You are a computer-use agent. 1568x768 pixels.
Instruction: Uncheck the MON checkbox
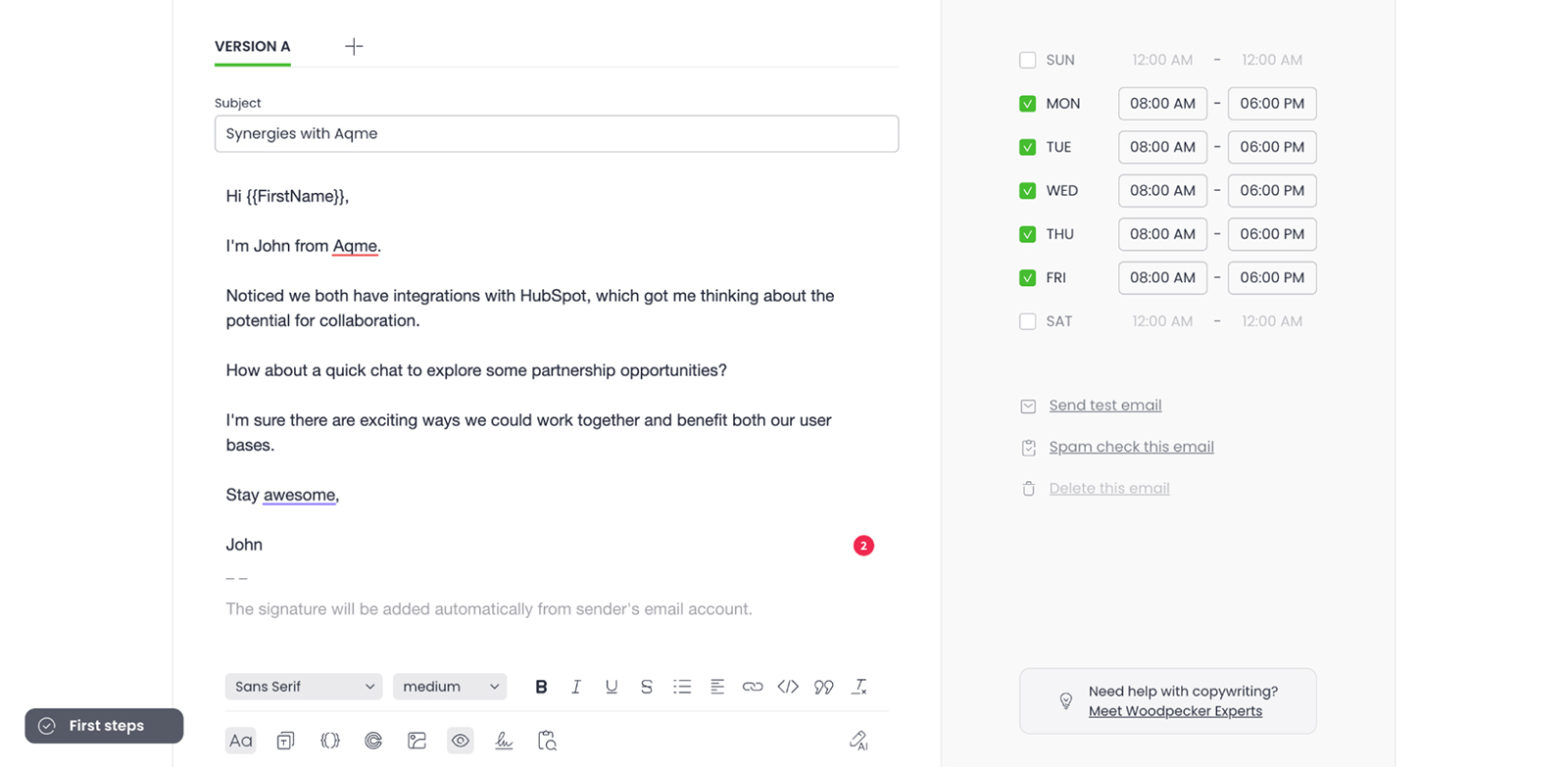point(1027,104)
